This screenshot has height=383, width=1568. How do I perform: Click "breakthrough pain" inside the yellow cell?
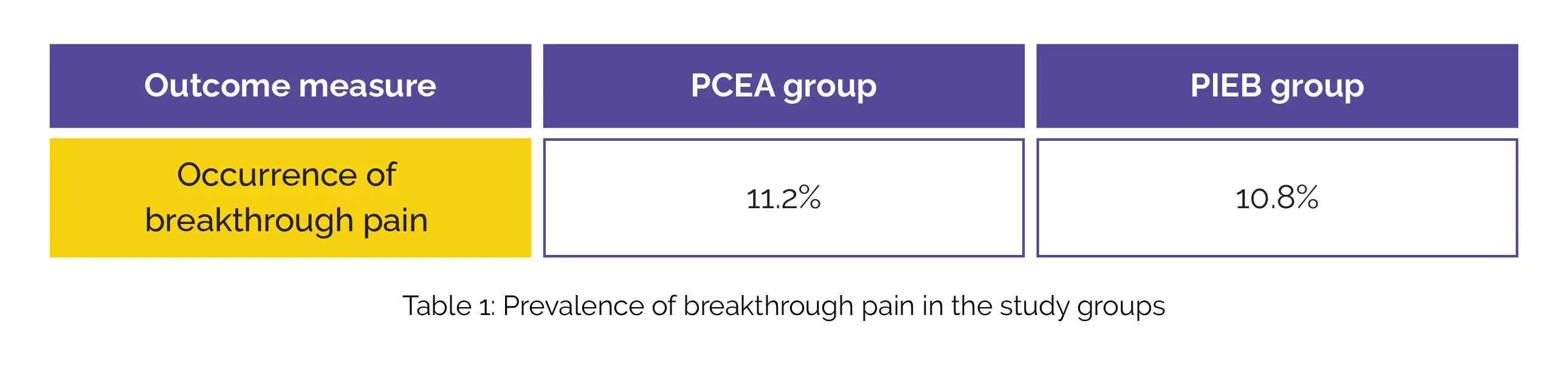click(286, 220)
